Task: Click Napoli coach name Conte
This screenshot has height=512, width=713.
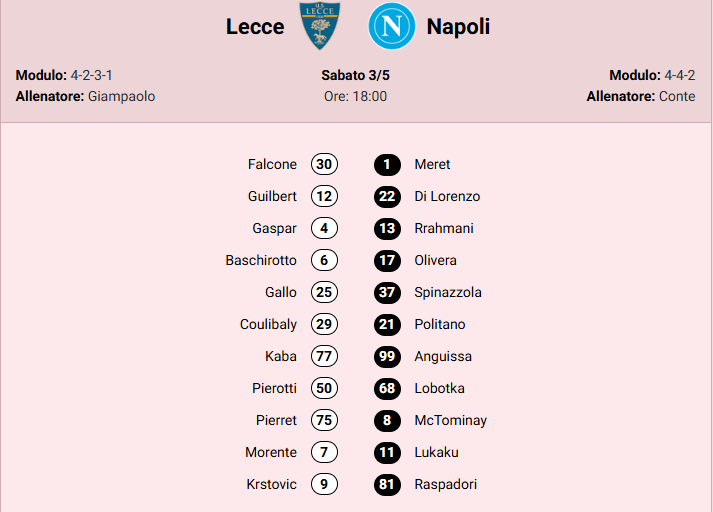Action: pos(677,97)
